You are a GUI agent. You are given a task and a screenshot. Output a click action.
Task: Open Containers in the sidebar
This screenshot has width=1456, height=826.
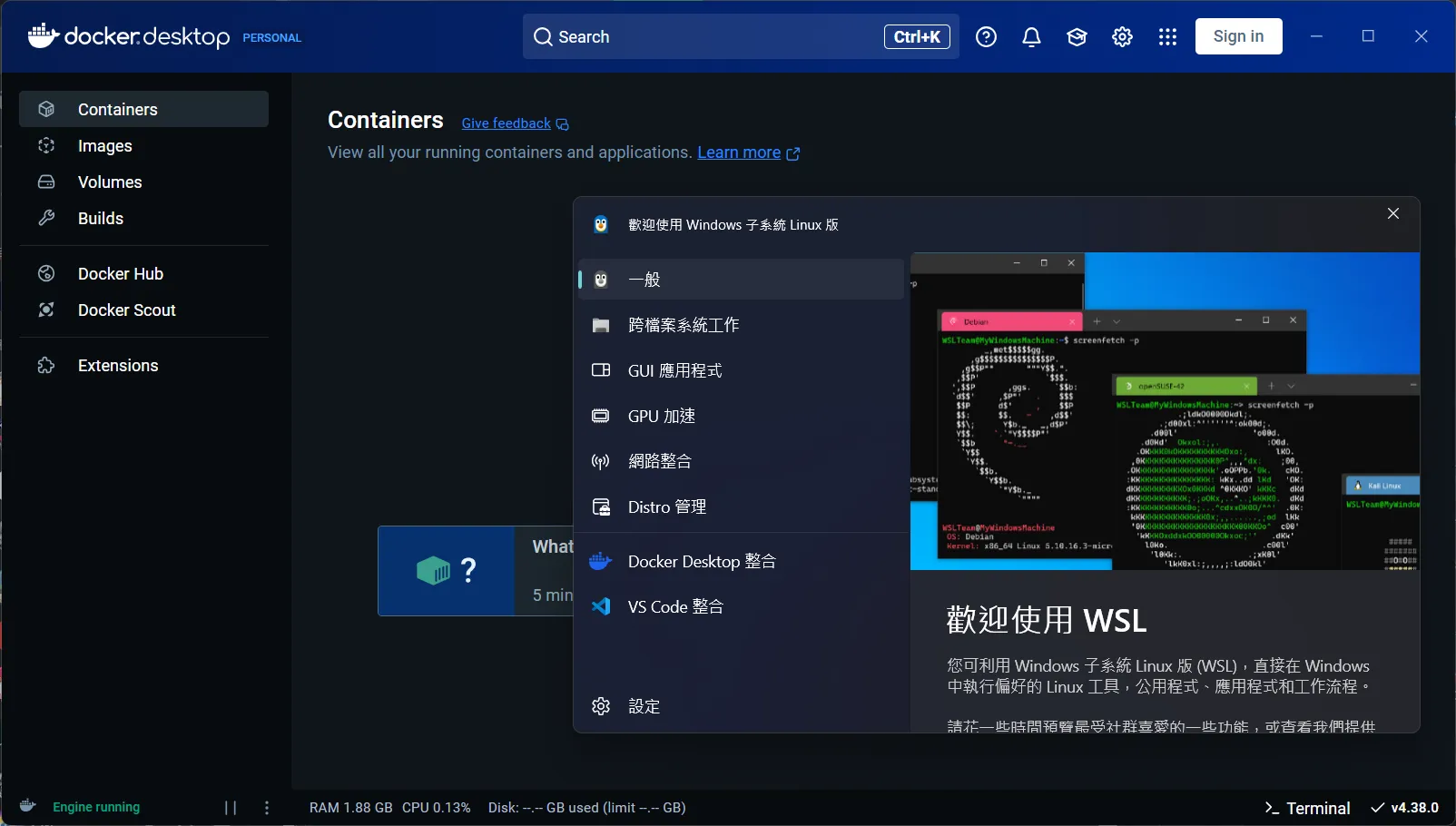click(x=143, y=109)
